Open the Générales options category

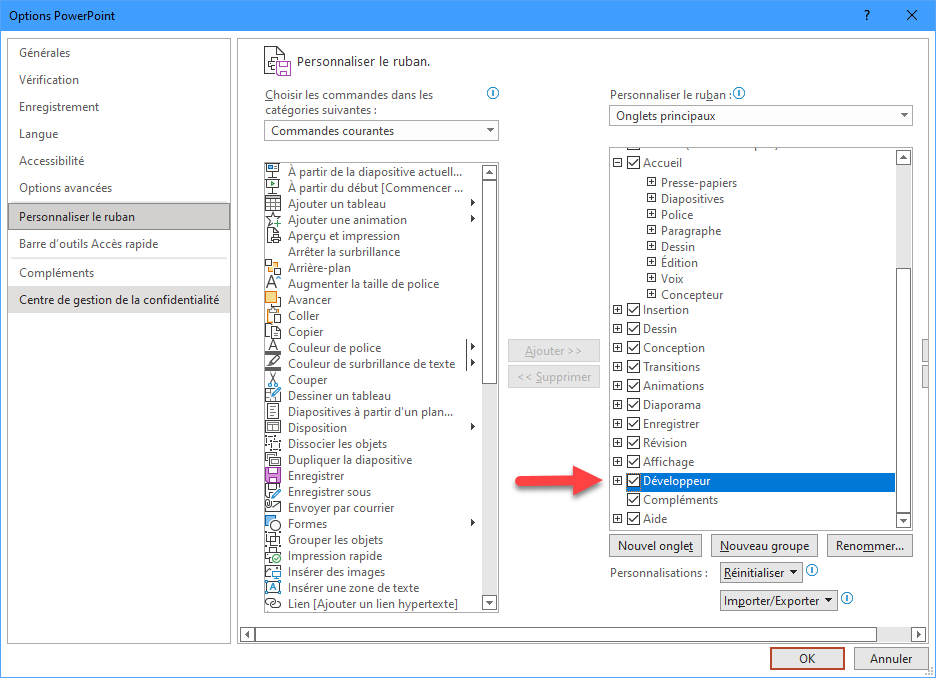coord(119,53)
